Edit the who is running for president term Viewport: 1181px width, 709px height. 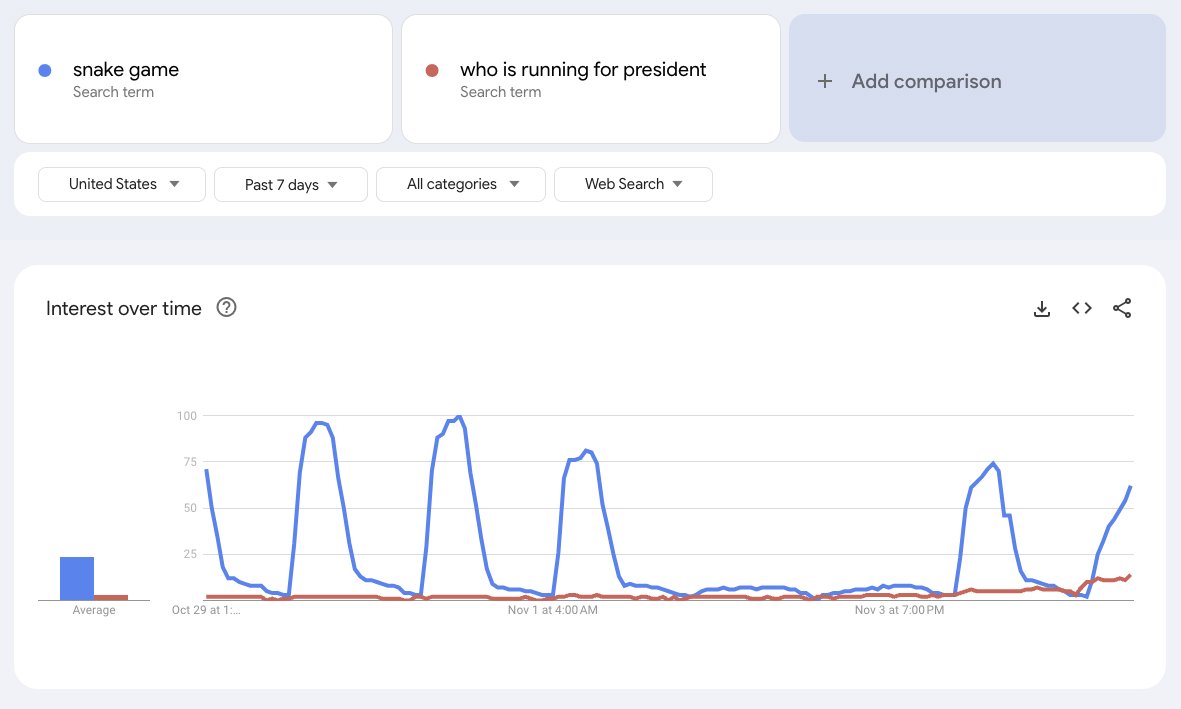590,79
